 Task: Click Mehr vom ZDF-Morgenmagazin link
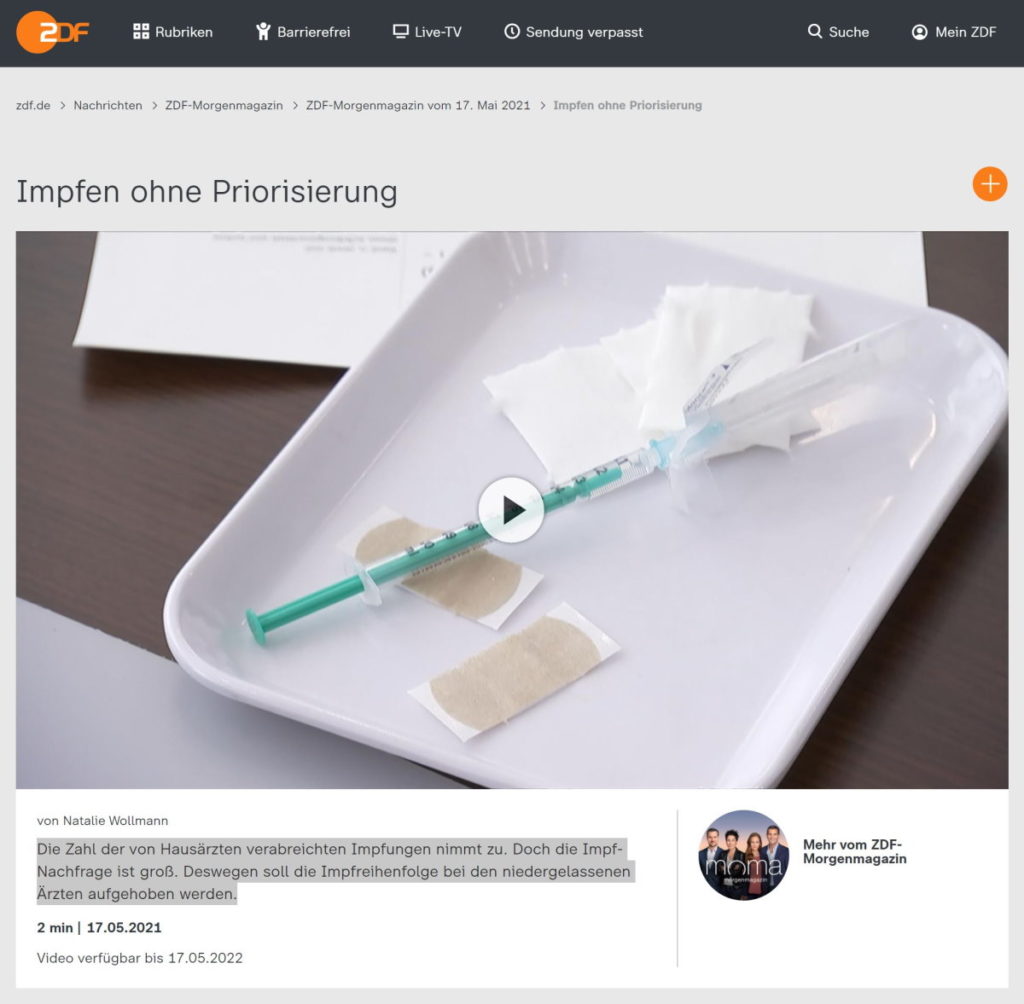[x=854, y=852]
